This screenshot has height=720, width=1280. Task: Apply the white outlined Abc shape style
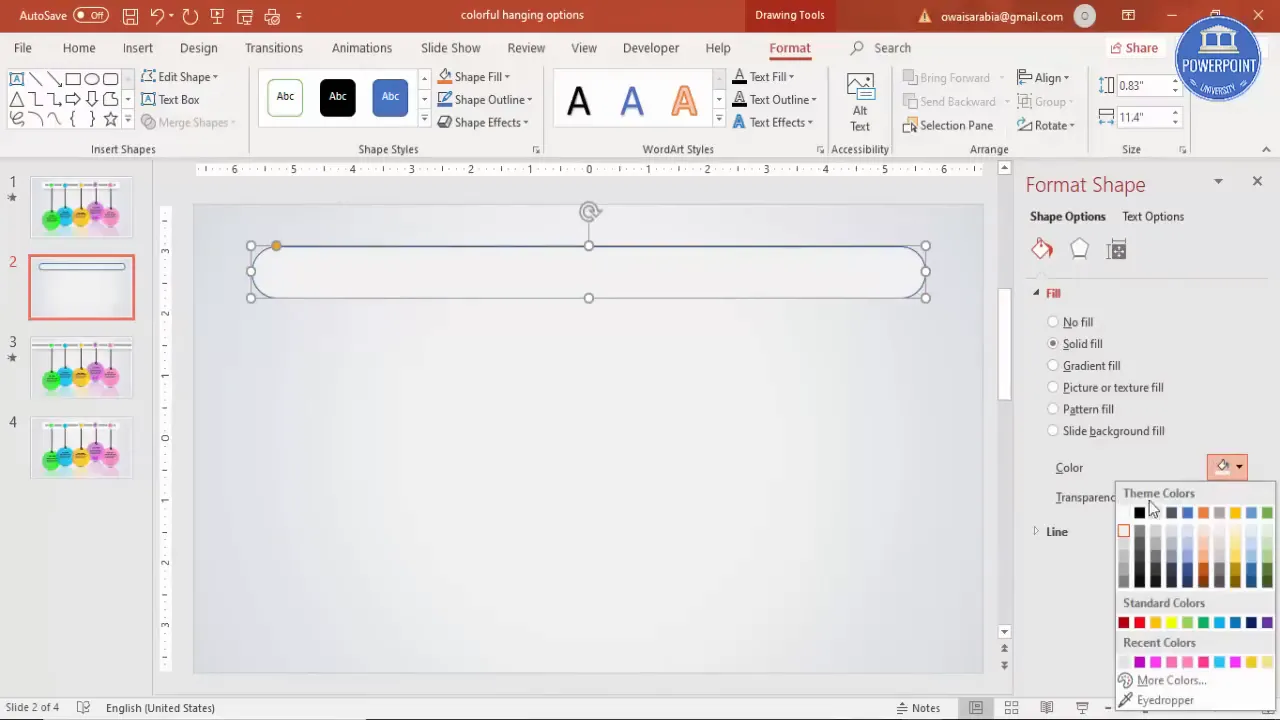click(285, 97)
